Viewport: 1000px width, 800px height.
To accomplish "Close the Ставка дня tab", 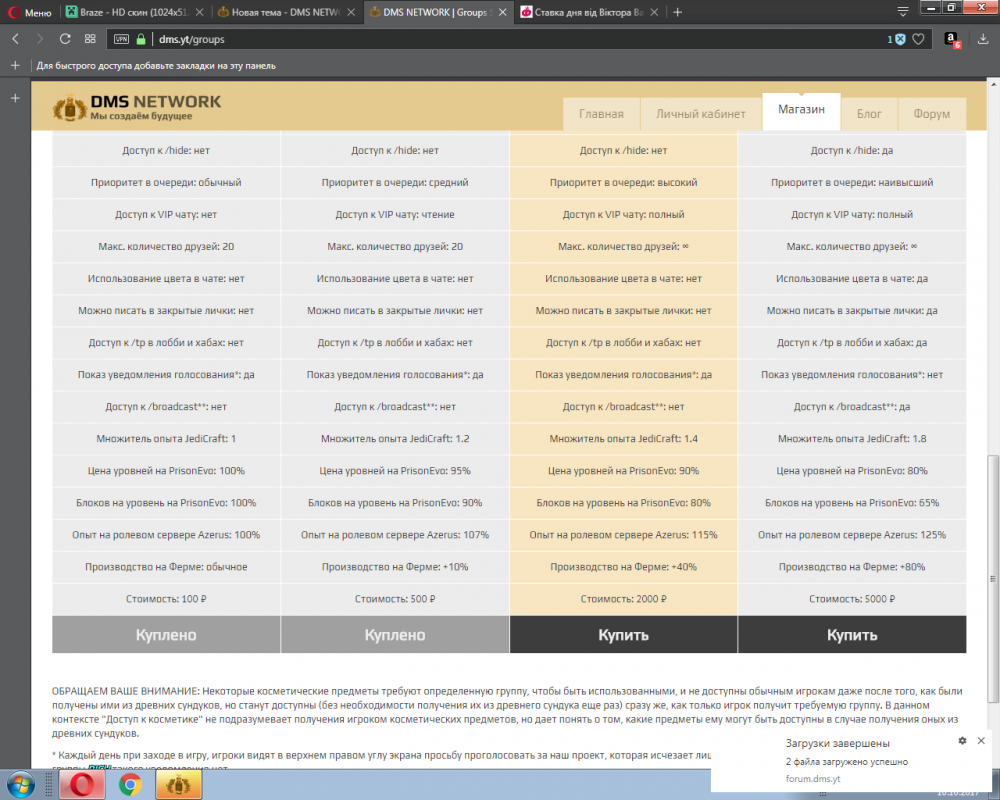I will coord(654,12).
